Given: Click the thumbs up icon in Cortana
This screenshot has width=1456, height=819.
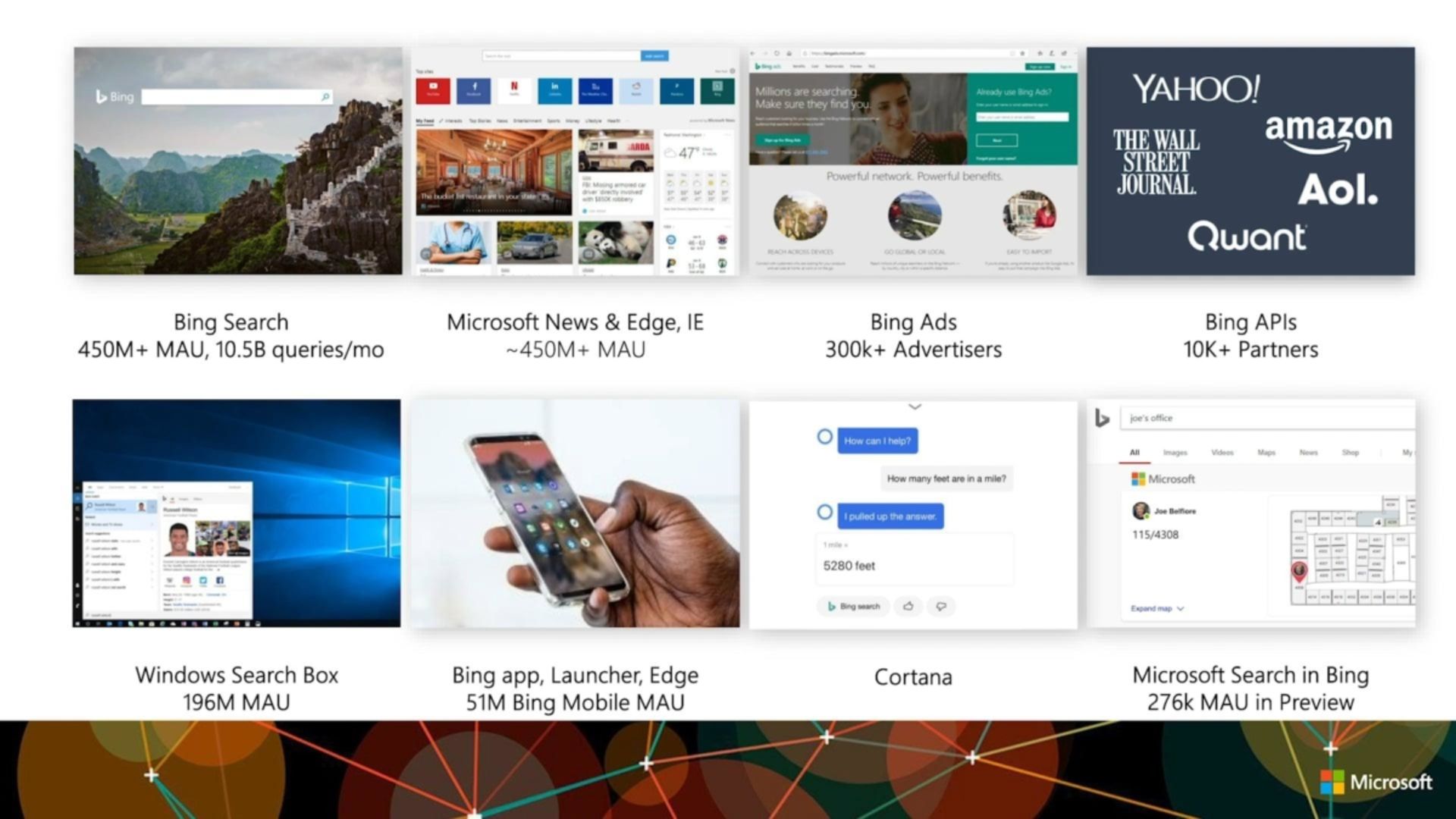Looking at the screenshot, I should tap(908, 606).
